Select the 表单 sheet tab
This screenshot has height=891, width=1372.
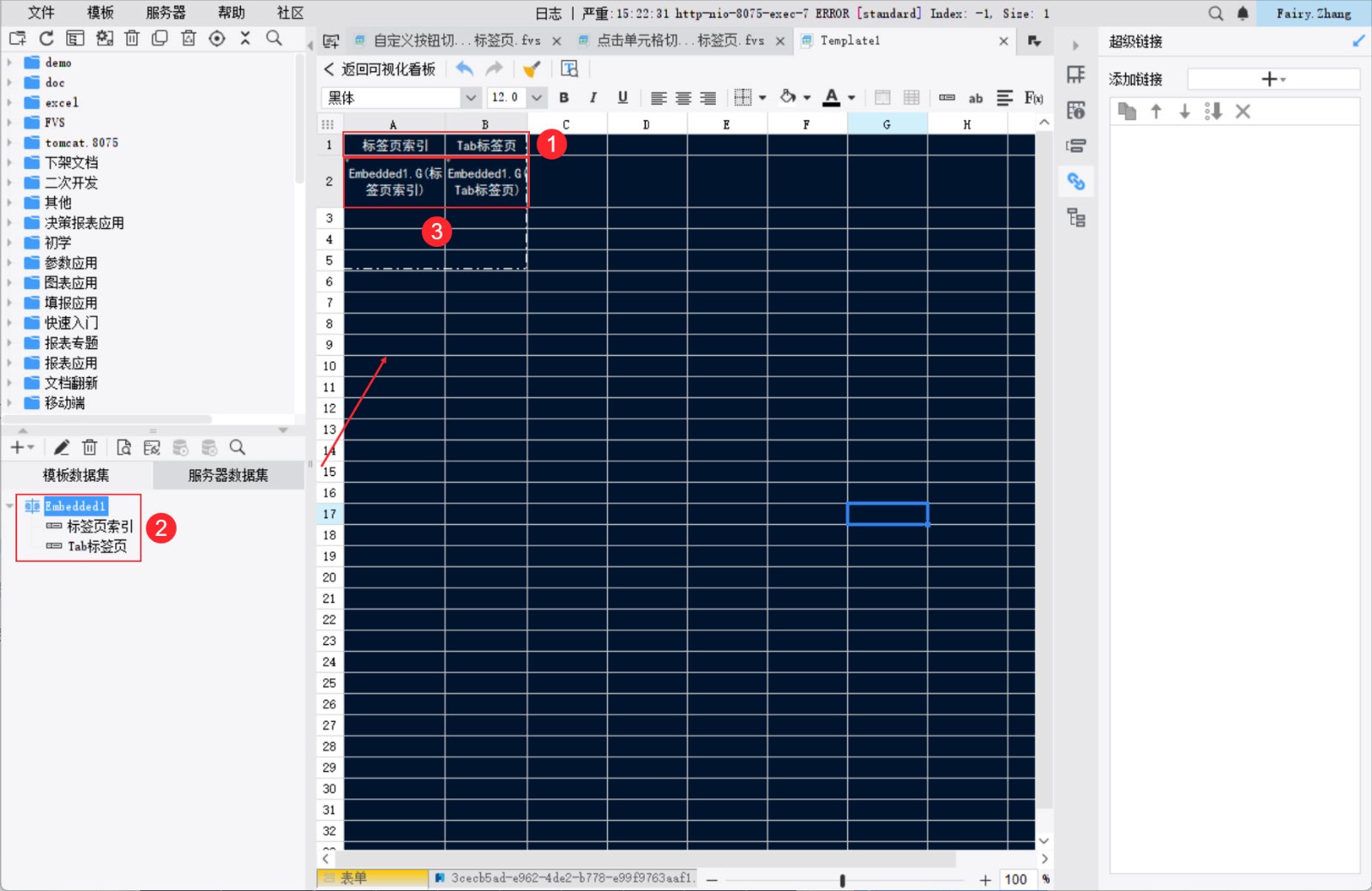(372, 878)
